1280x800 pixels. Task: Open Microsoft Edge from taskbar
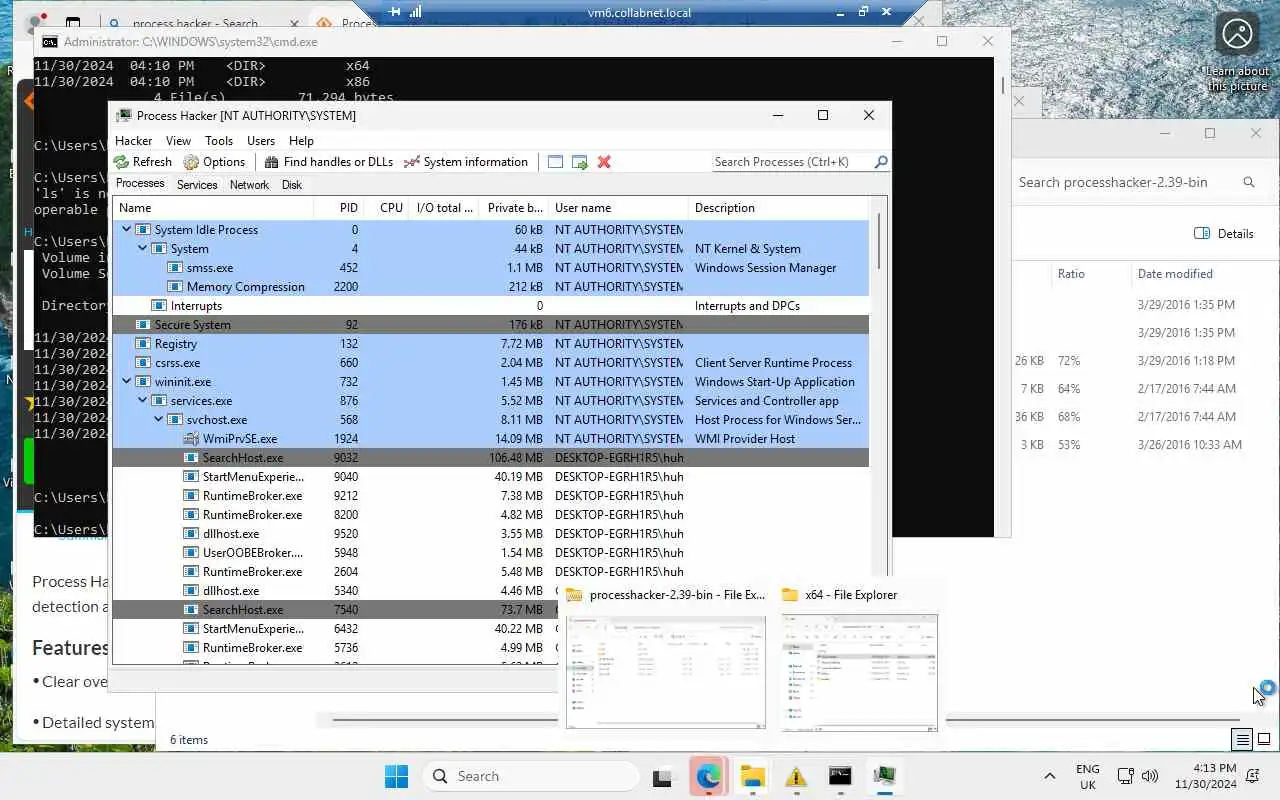pyautogui.click(x=708, y=776)
